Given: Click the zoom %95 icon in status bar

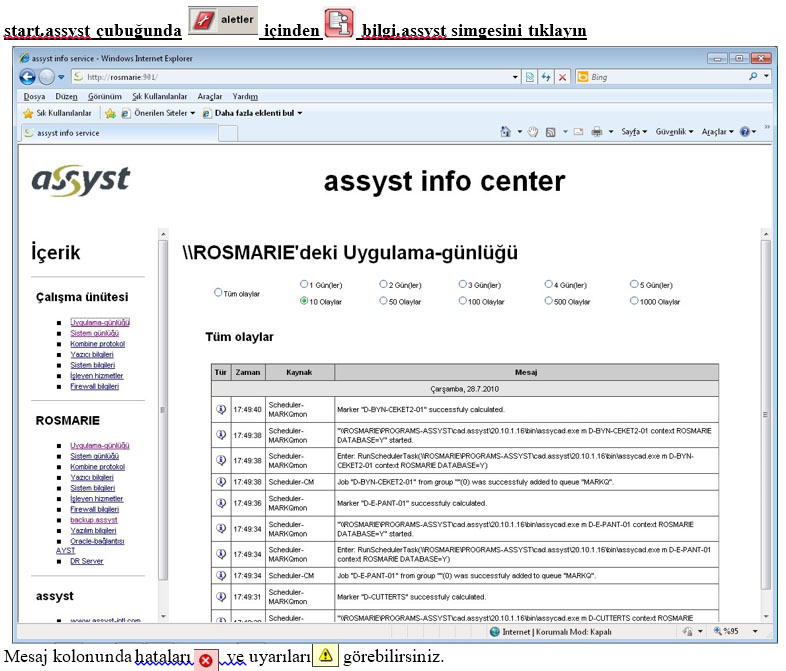Looking at the screenshot, I should (717, 631).
